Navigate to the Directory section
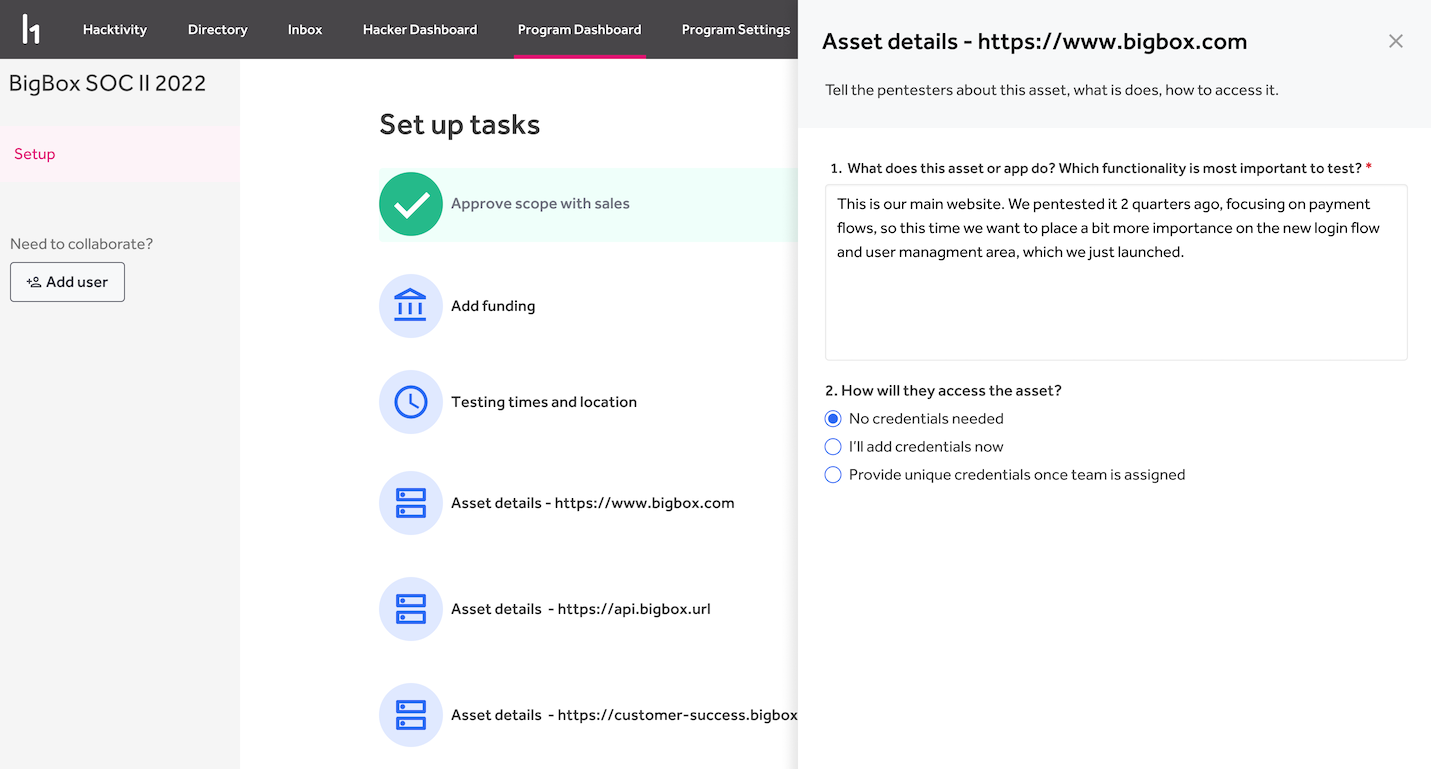1431x769 pixels. [x=217, y=29]
